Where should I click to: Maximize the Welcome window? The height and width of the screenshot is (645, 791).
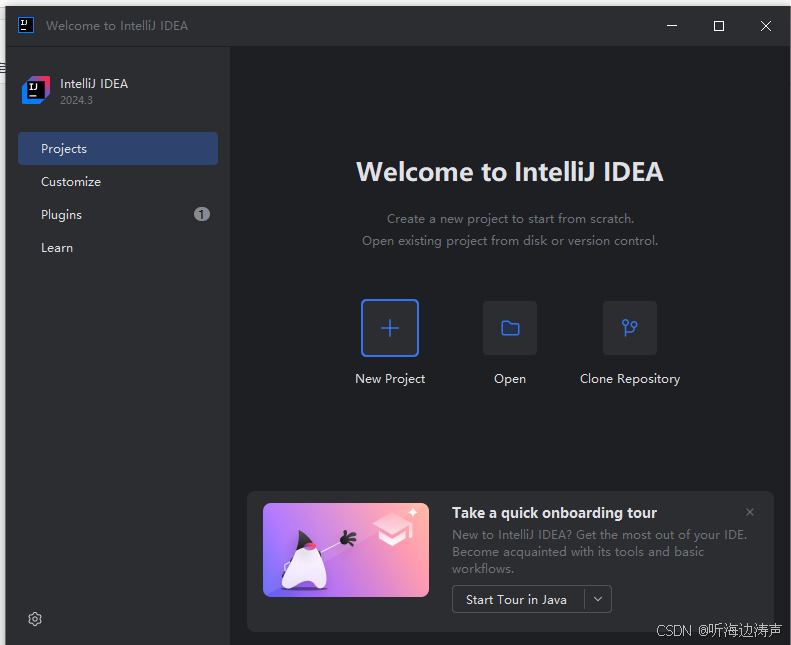pos(719,26)
